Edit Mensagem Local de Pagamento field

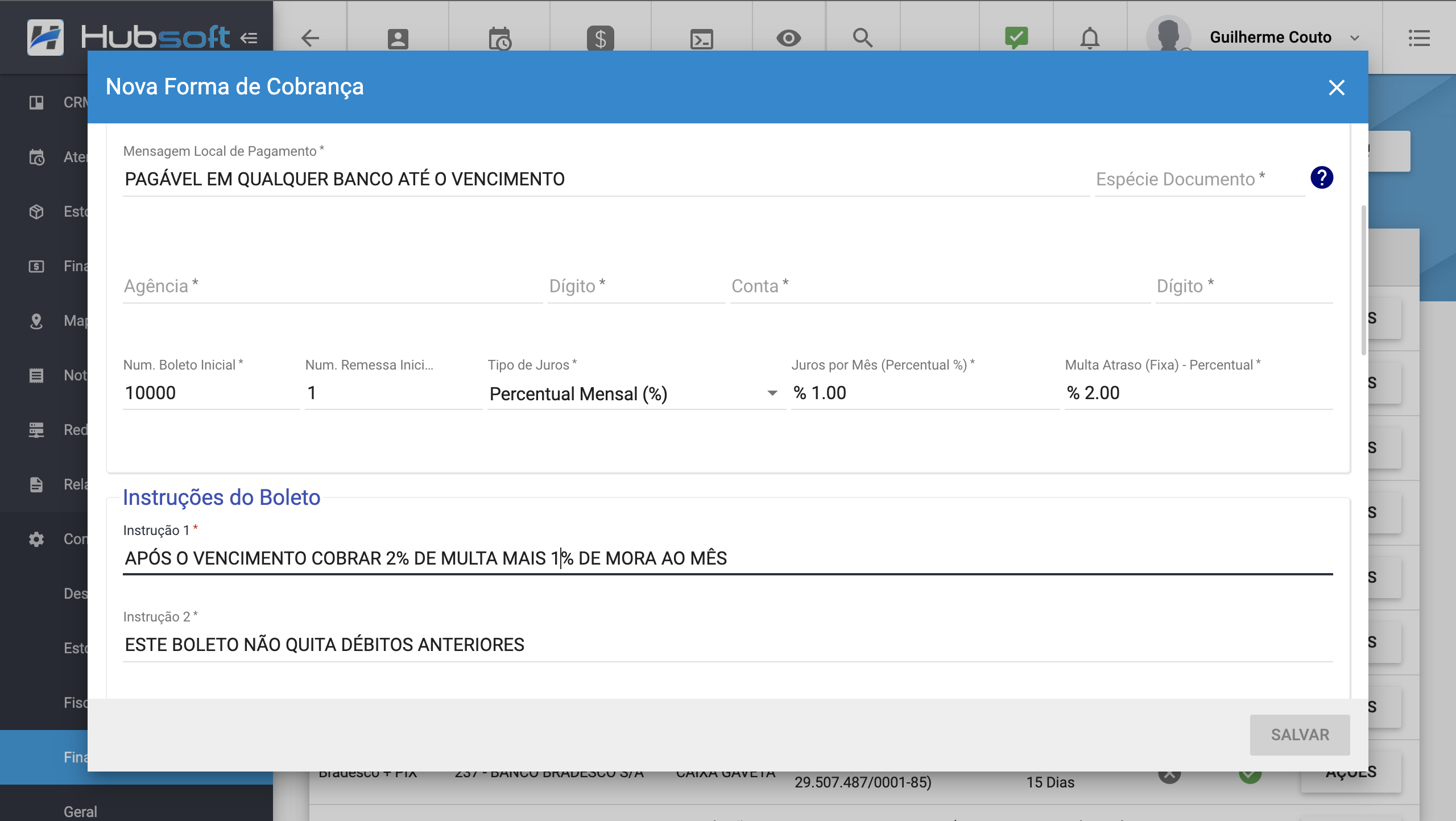[606, 179]
